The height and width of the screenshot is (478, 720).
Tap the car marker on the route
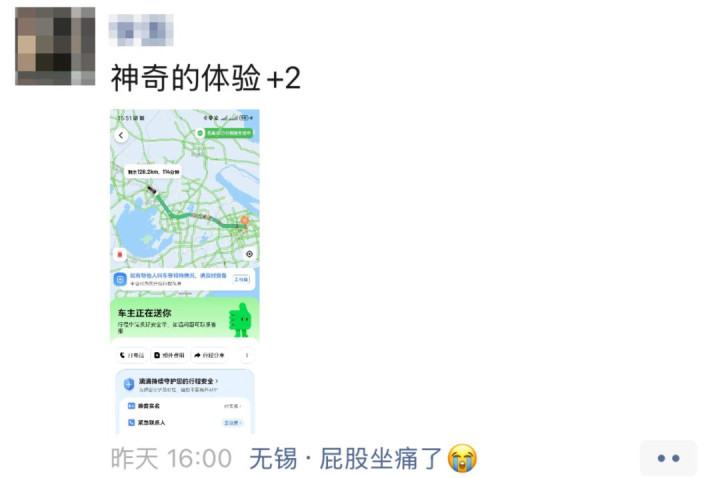coord(151,190)
